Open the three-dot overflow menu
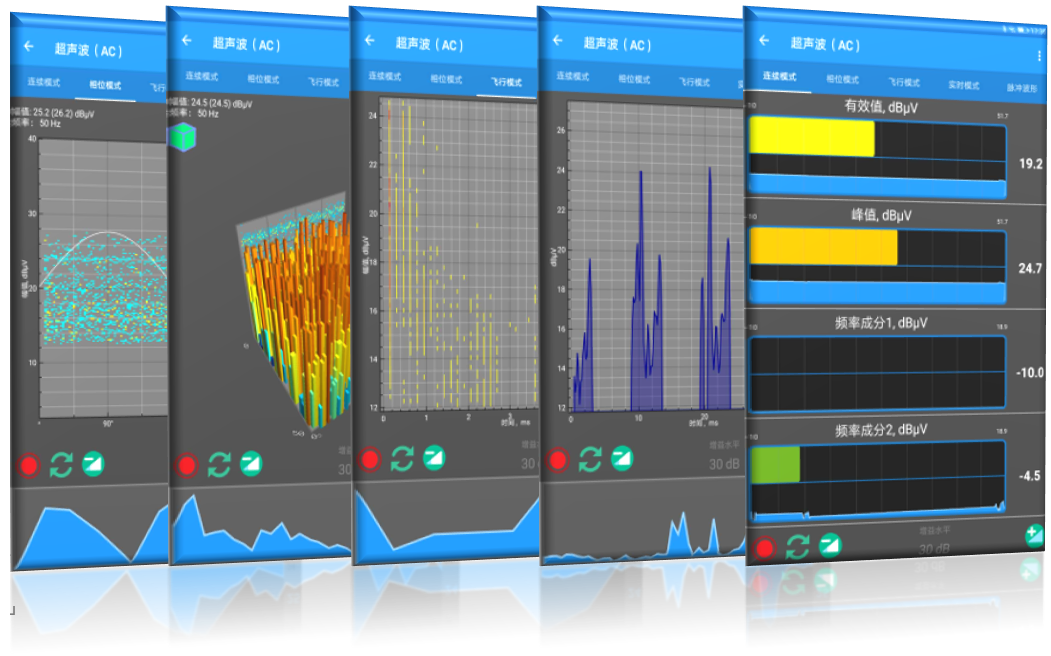The height and width of the screenshot is (656, 1051). click(1039, 54)
